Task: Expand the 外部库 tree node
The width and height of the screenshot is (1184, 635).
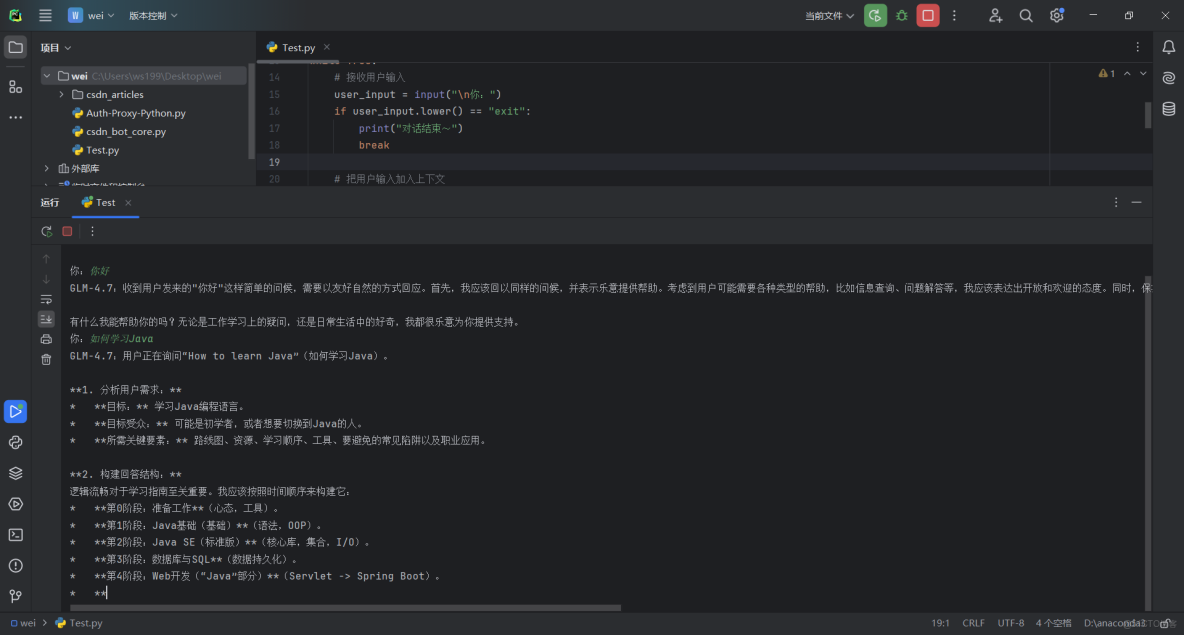Action: [x=46, y=168]
